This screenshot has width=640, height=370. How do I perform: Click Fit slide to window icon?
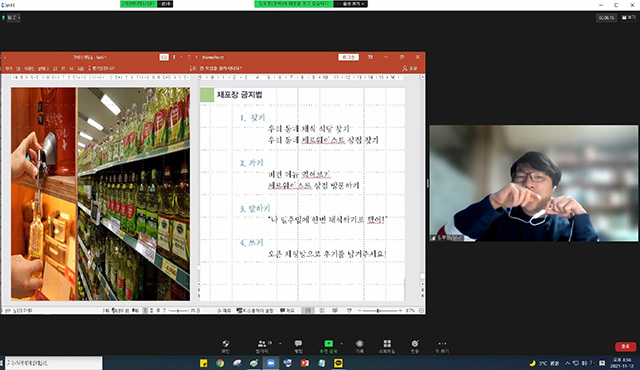point(421,310)
